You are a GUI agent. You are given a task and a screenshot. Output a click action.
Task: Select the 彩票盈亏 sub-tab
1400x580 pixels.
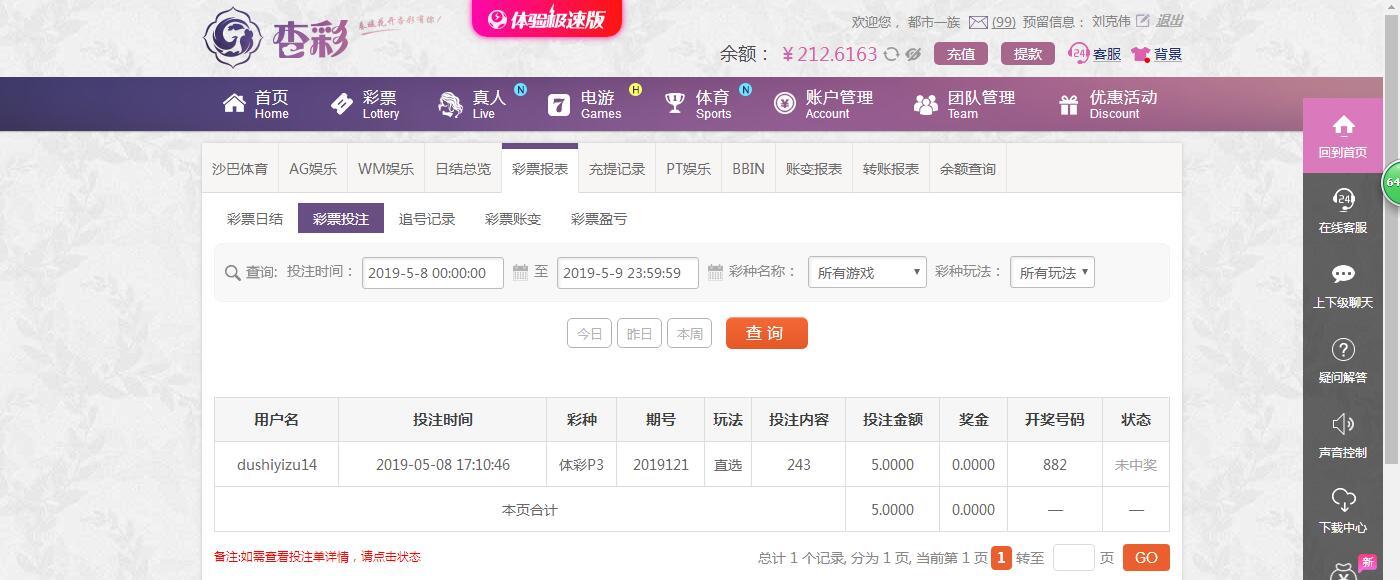(x=599, y=219)
